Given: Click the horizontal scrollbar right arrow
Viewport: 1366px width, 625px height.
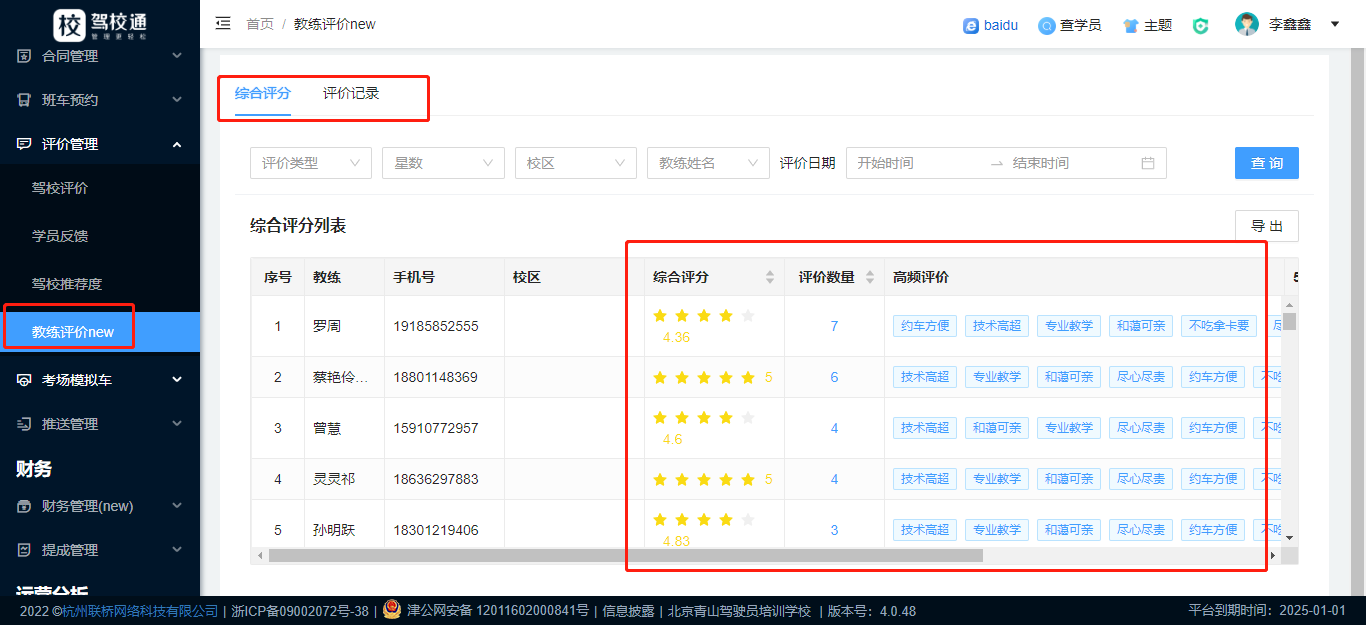Looking at the screenshot, I should 1273,555.
